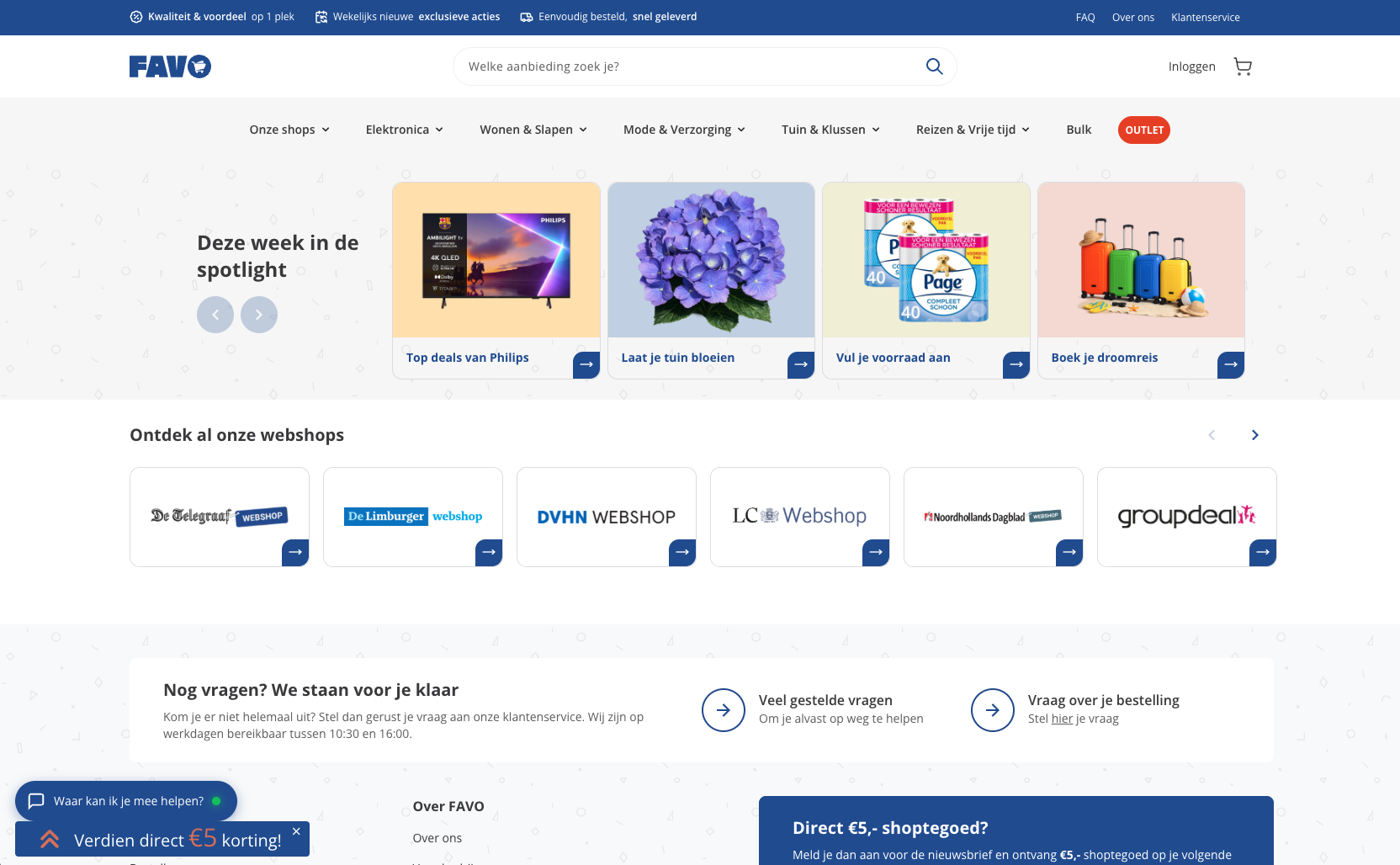
Task: Go to next spotlight slide
Action: click(x=259, y=315)
